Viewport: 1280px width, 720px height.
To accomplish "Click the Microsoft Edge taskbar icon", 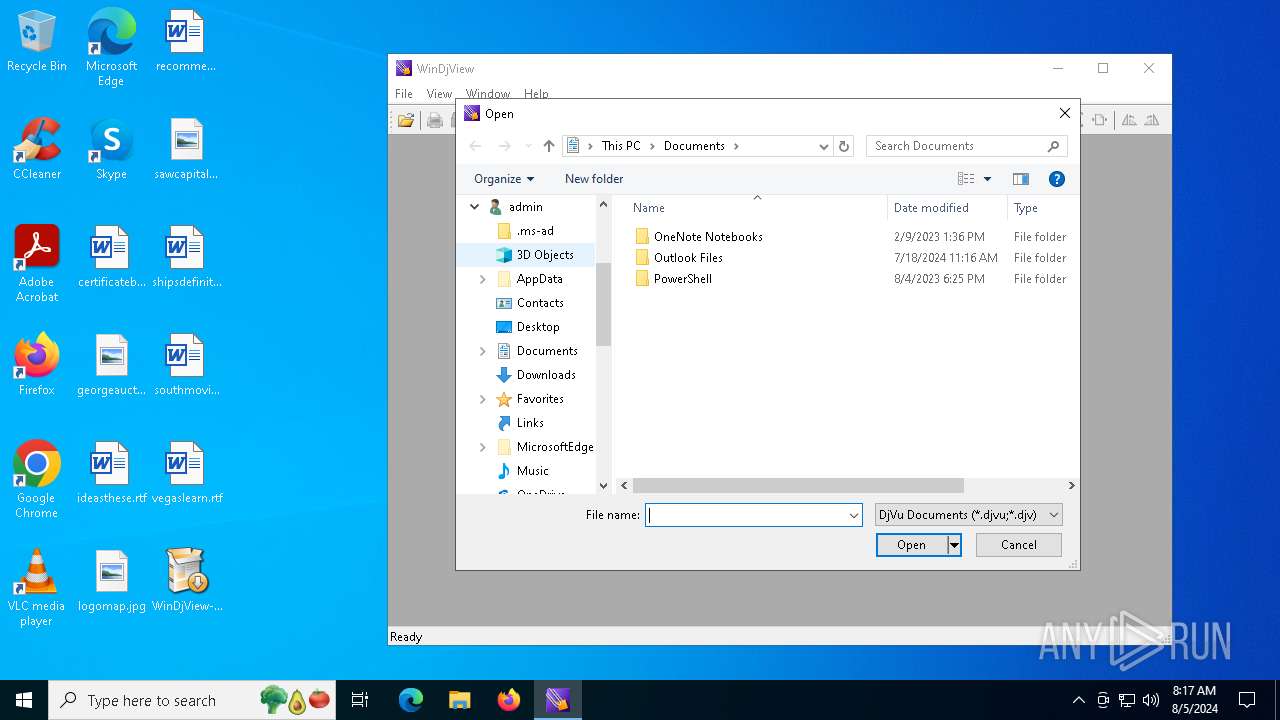I will click(411, 700).
